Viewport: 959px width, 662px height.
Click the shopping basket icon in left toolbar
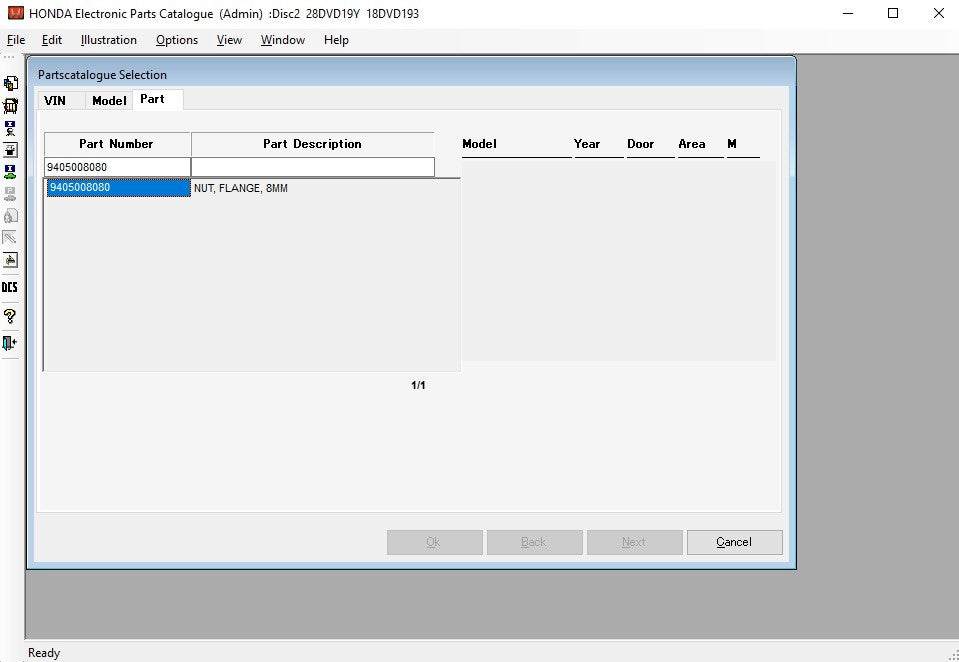[10, 106]
